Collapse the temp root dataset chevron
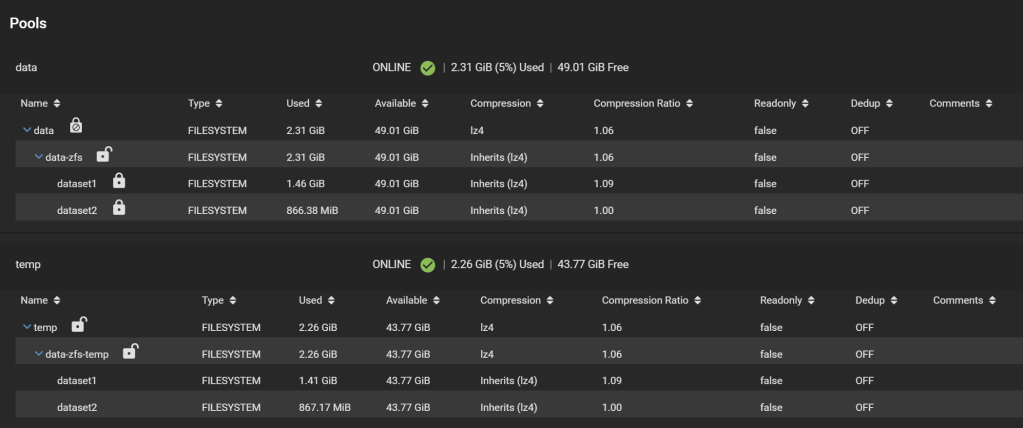The width and height of the screenshot is (1023, 428). pos(28,327)
